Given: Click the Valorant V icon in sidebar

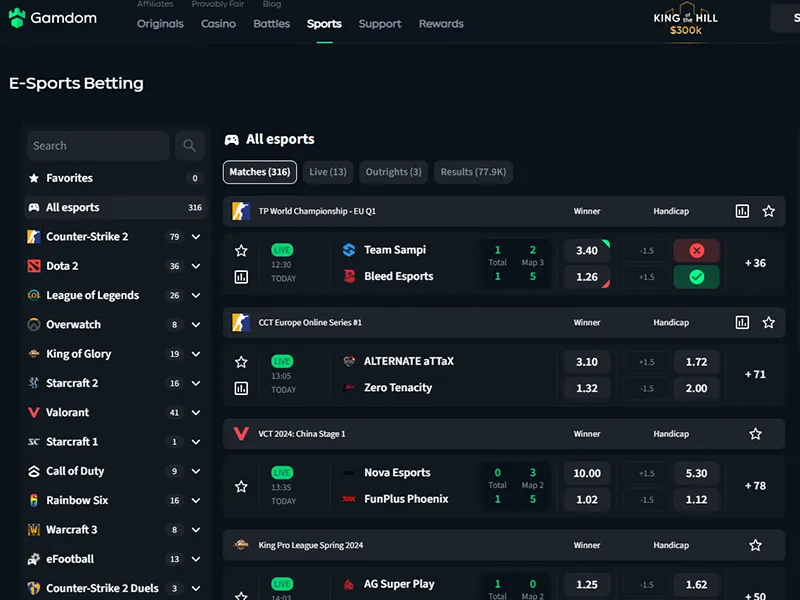Looking at the screenshot, I should [34, 412].
